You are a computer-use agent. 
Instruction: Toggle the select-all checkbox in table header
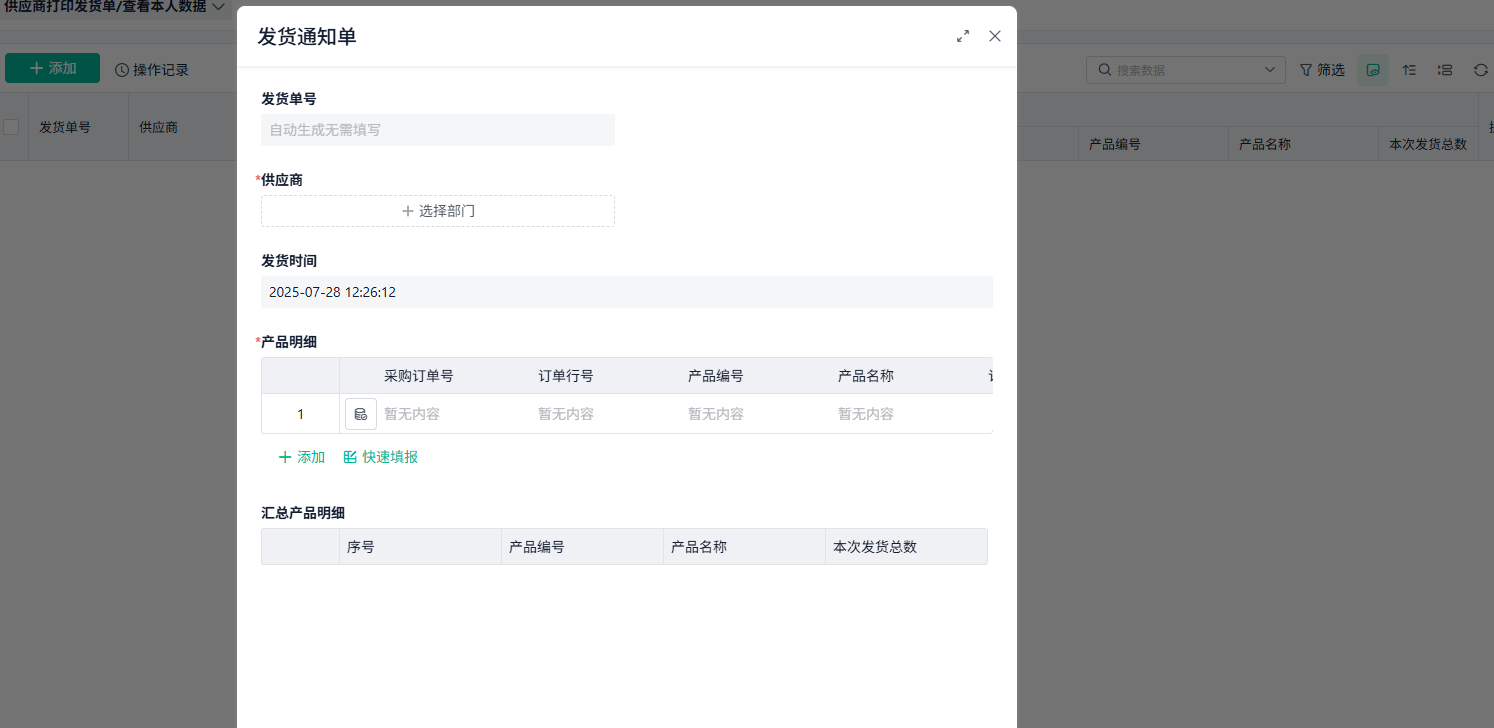(9, 126)
